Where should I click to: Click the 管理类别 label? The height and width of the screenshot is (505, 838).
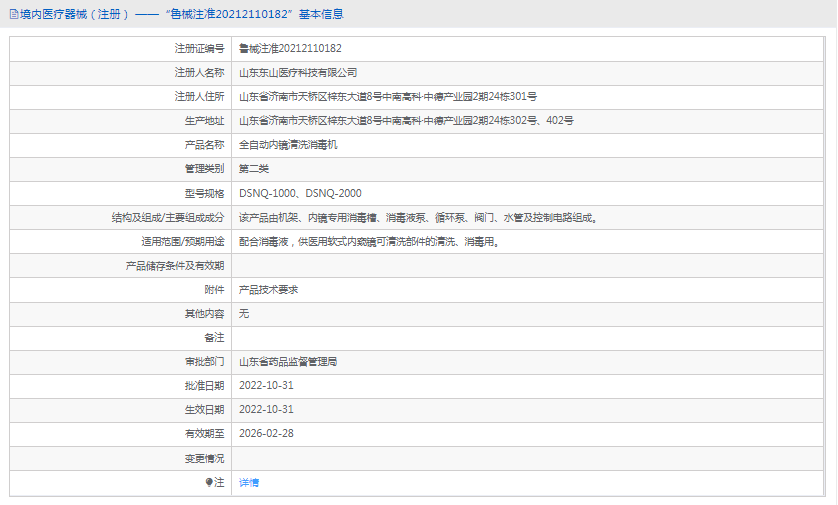click(x=205, y=169)
